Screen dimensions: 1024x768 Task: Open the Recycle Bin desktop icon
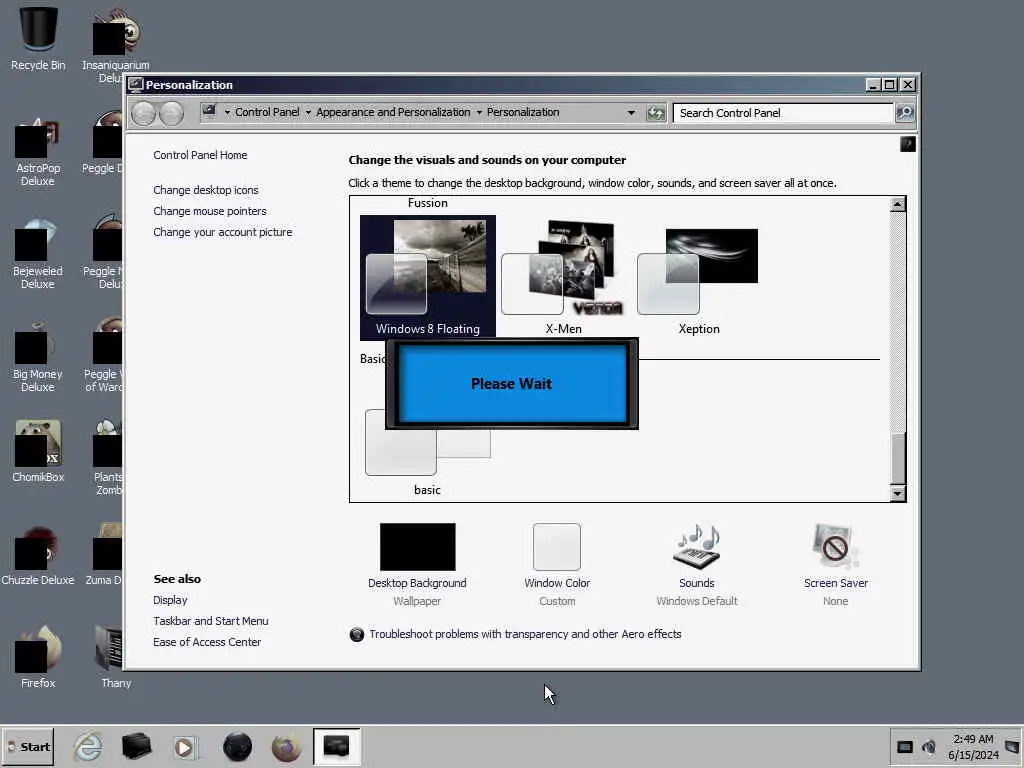(38, 38)
